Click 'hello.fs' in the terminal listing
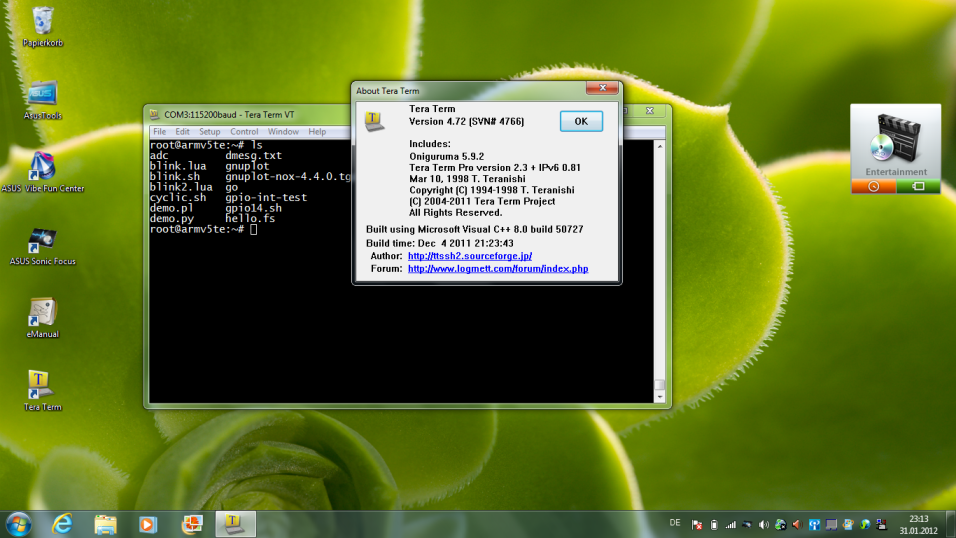This screenshot has height=538, width=956. coord(250,218)
